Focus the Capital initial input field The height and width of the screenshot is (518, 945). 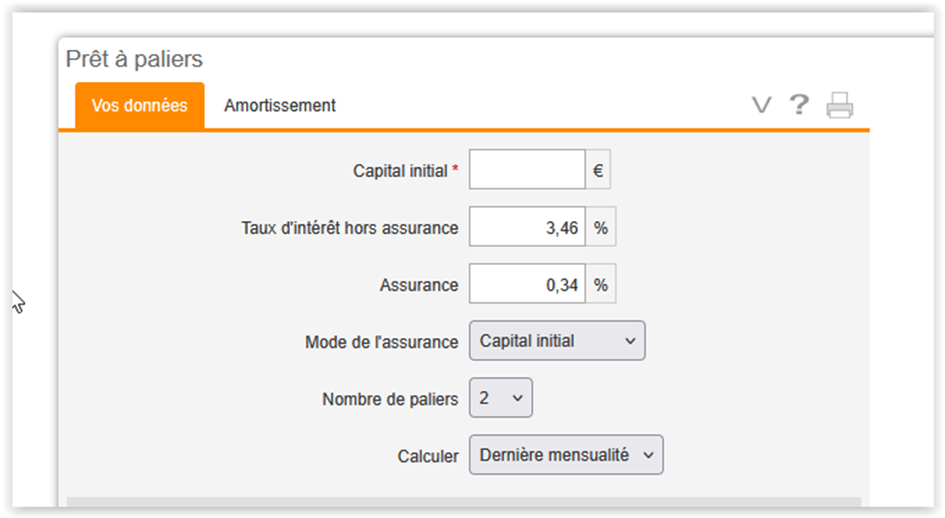tap(527, 169)
